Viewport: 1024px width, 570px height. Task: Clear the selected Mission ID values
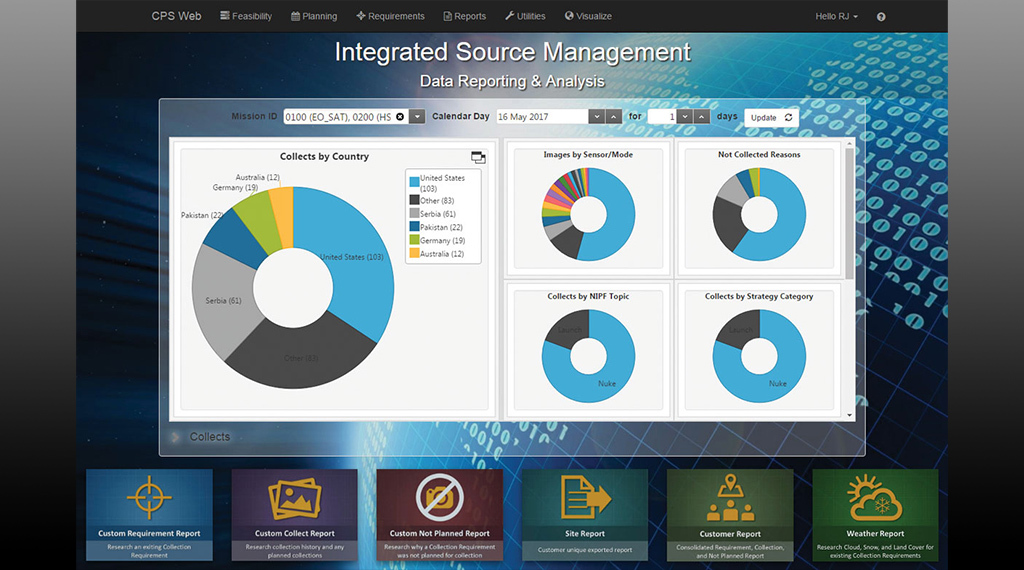[x=400, y=117]
